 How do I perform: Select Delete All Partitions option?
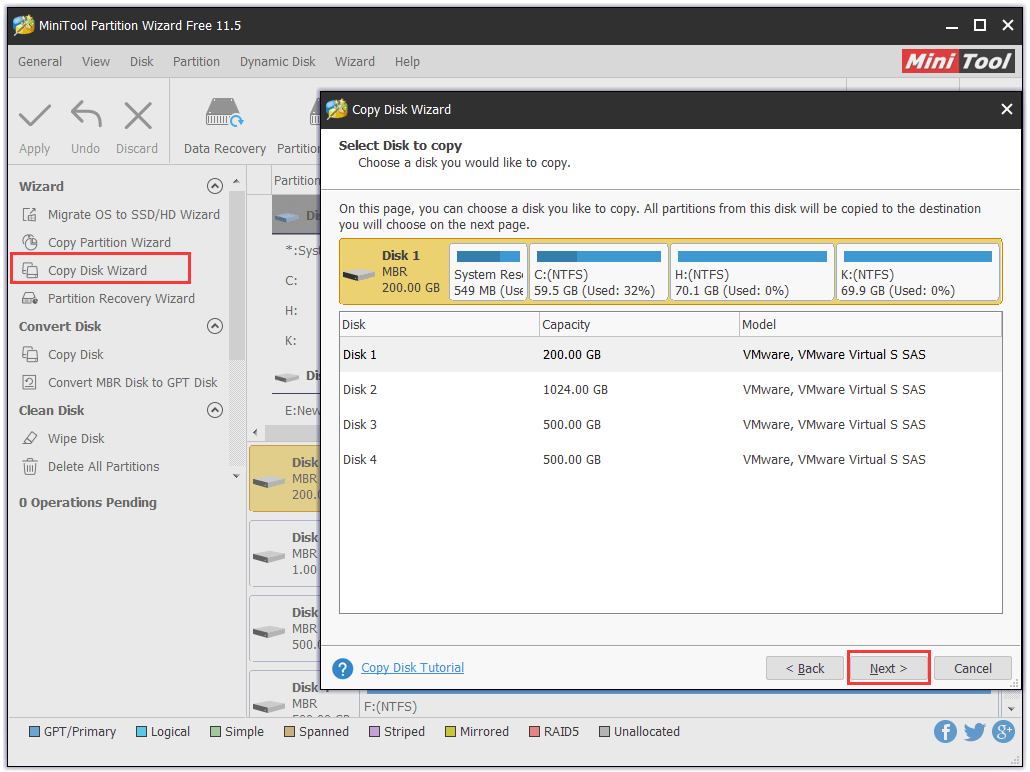[104, 467]
